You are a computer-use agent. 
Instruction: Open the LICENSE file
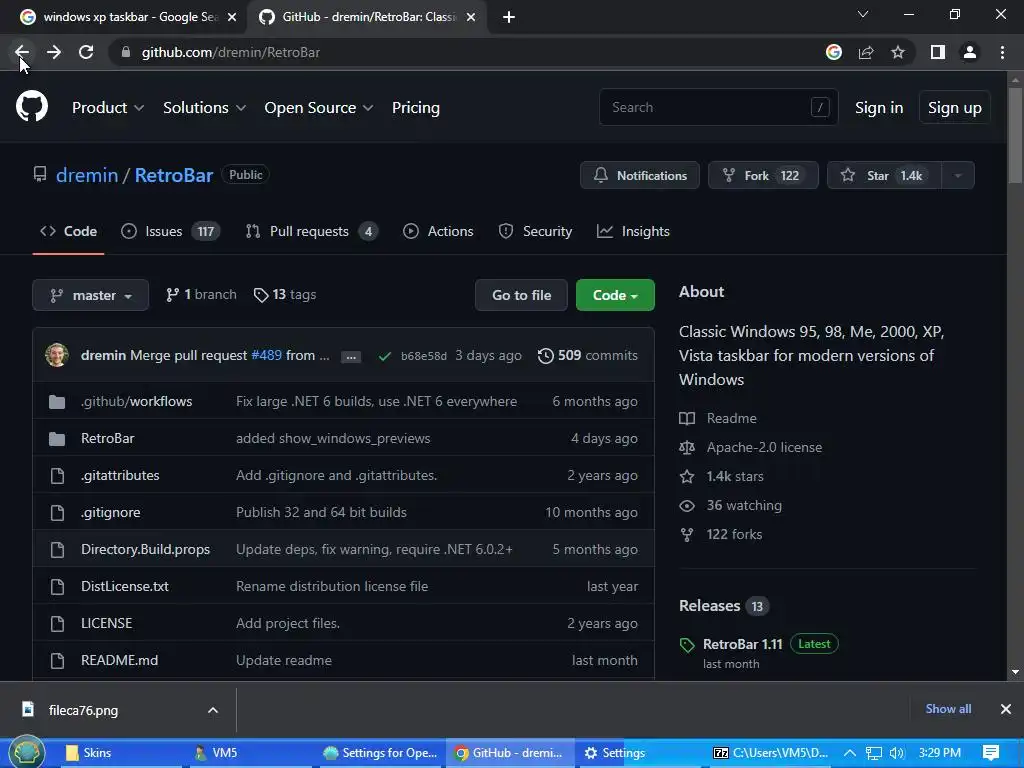pyautogui.click(x=106, y=623)
